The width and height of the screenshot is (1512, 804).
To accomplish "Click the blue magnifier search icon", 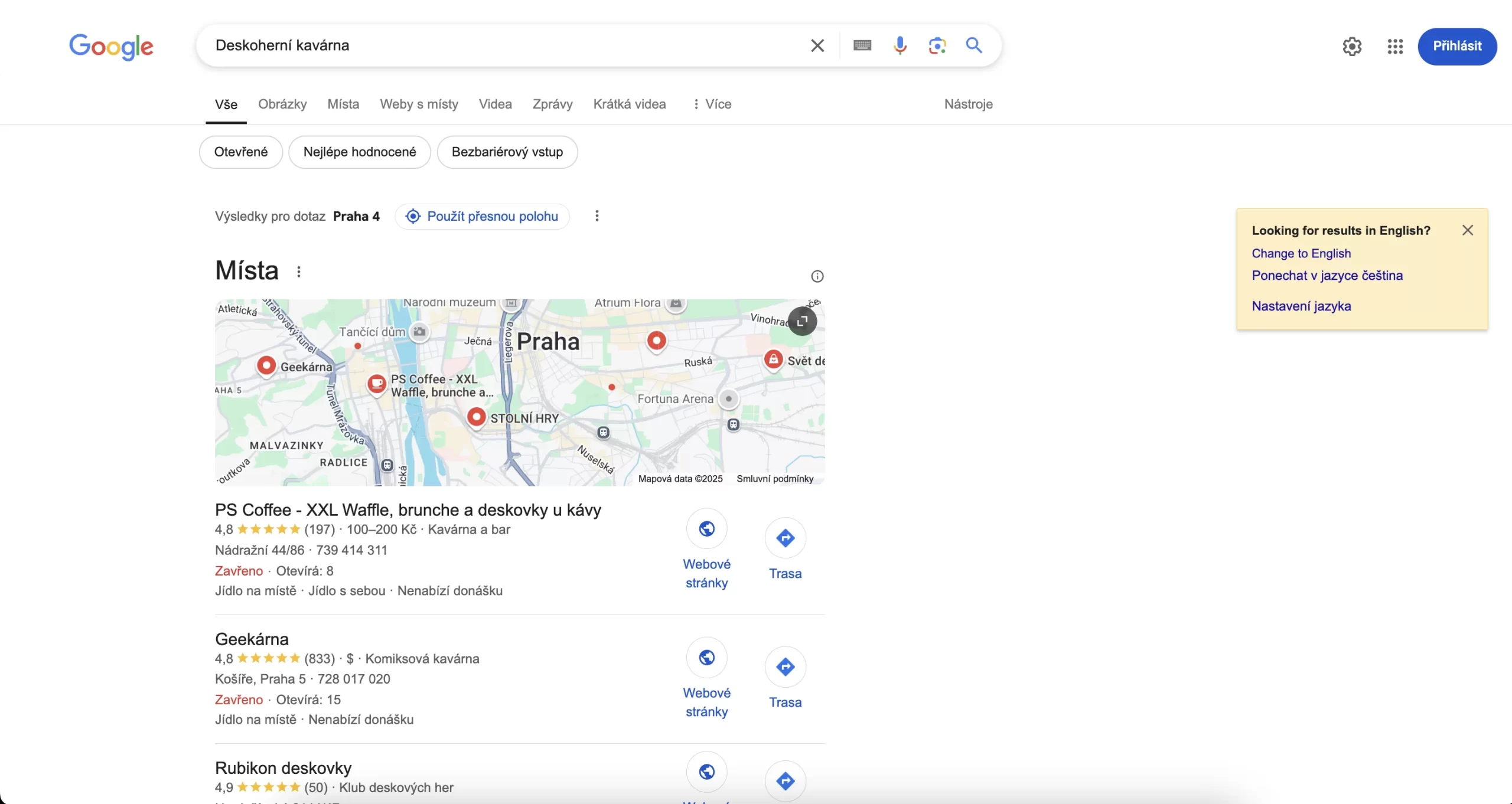I will click(974, 45).
